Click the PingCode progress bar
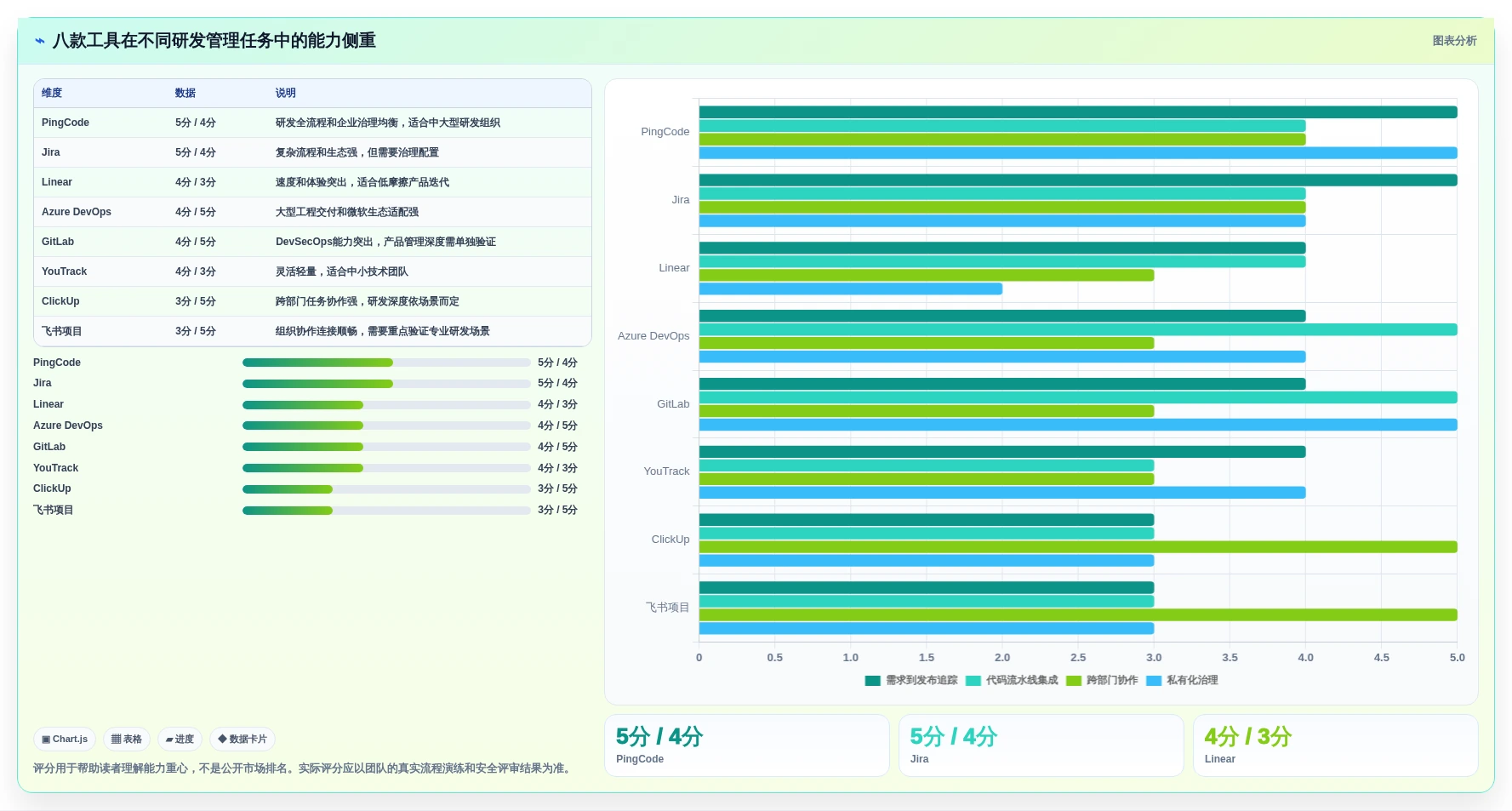 tap(386, 363)
